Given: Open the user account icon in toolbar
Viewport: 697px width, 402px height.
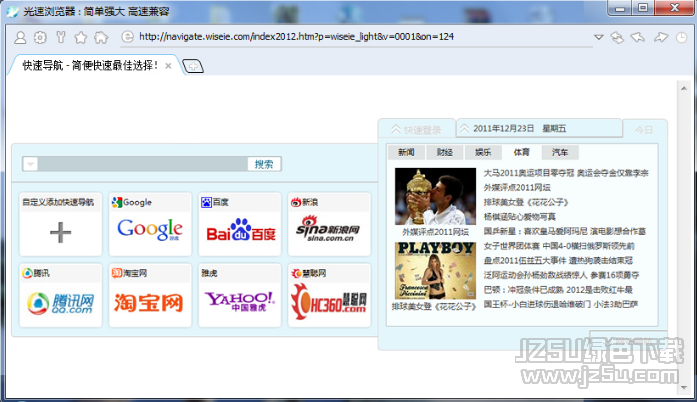Looking at the screenshot, I should point(20,37).
